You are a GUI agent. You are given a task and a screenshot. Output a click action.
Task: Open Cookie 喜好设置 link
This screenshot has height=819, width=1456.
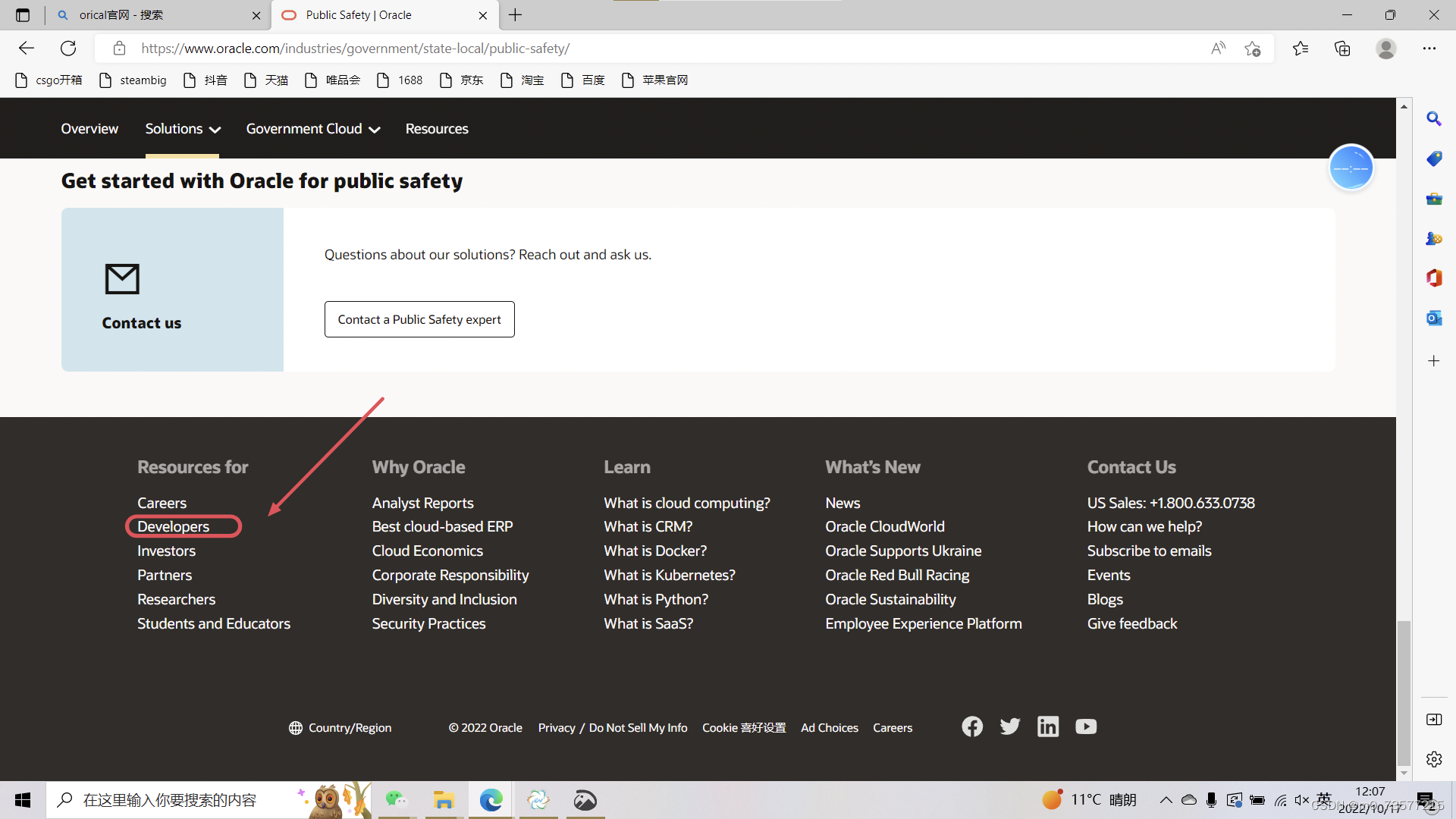point(744,728)
